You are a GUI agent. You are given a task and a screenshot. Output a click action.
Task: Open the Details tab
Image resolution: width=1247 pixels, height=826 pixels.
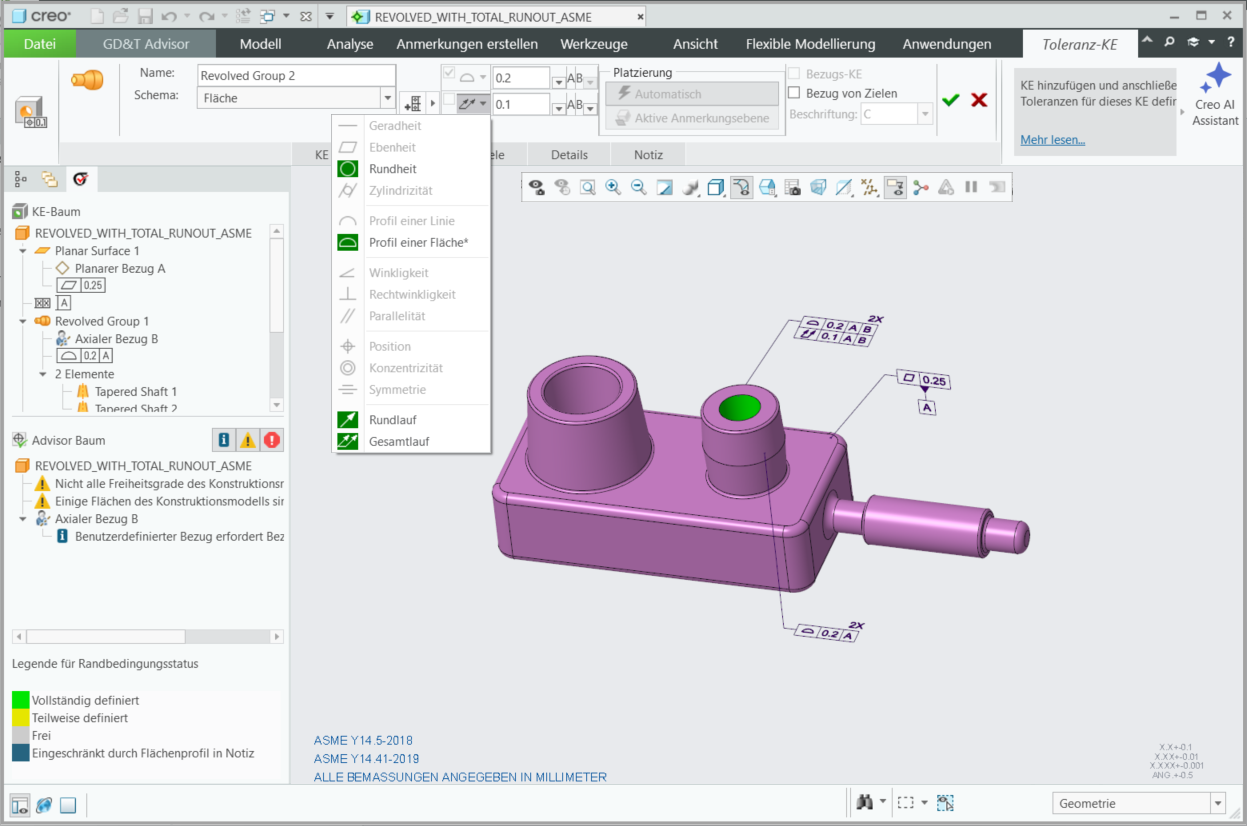click(569, 155)
